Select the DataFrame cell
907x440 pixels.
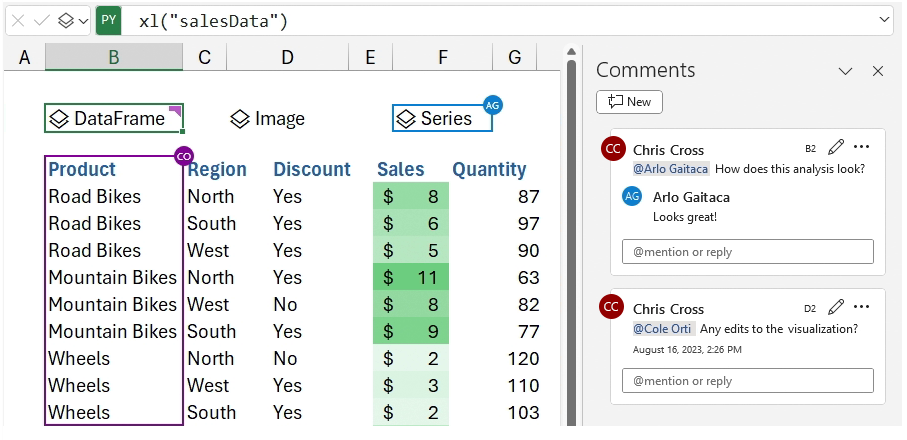114,119
